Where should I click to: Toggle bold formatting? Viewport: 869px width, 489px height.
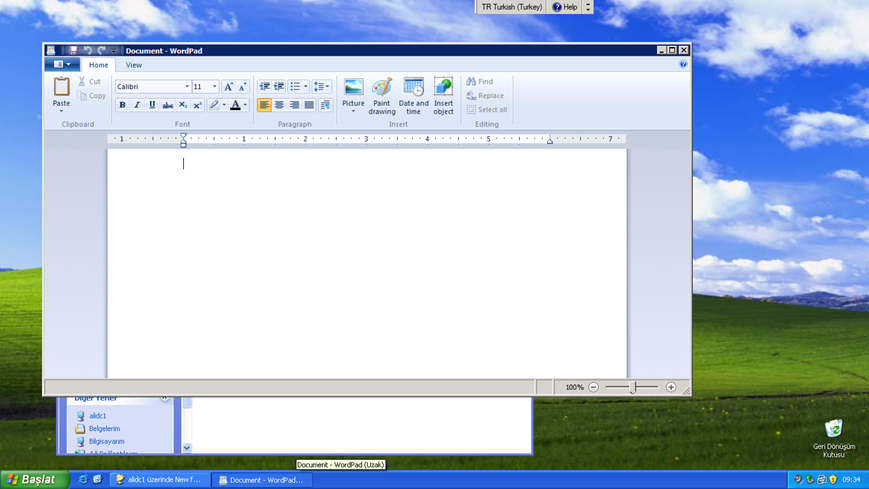tap(122, 105)
